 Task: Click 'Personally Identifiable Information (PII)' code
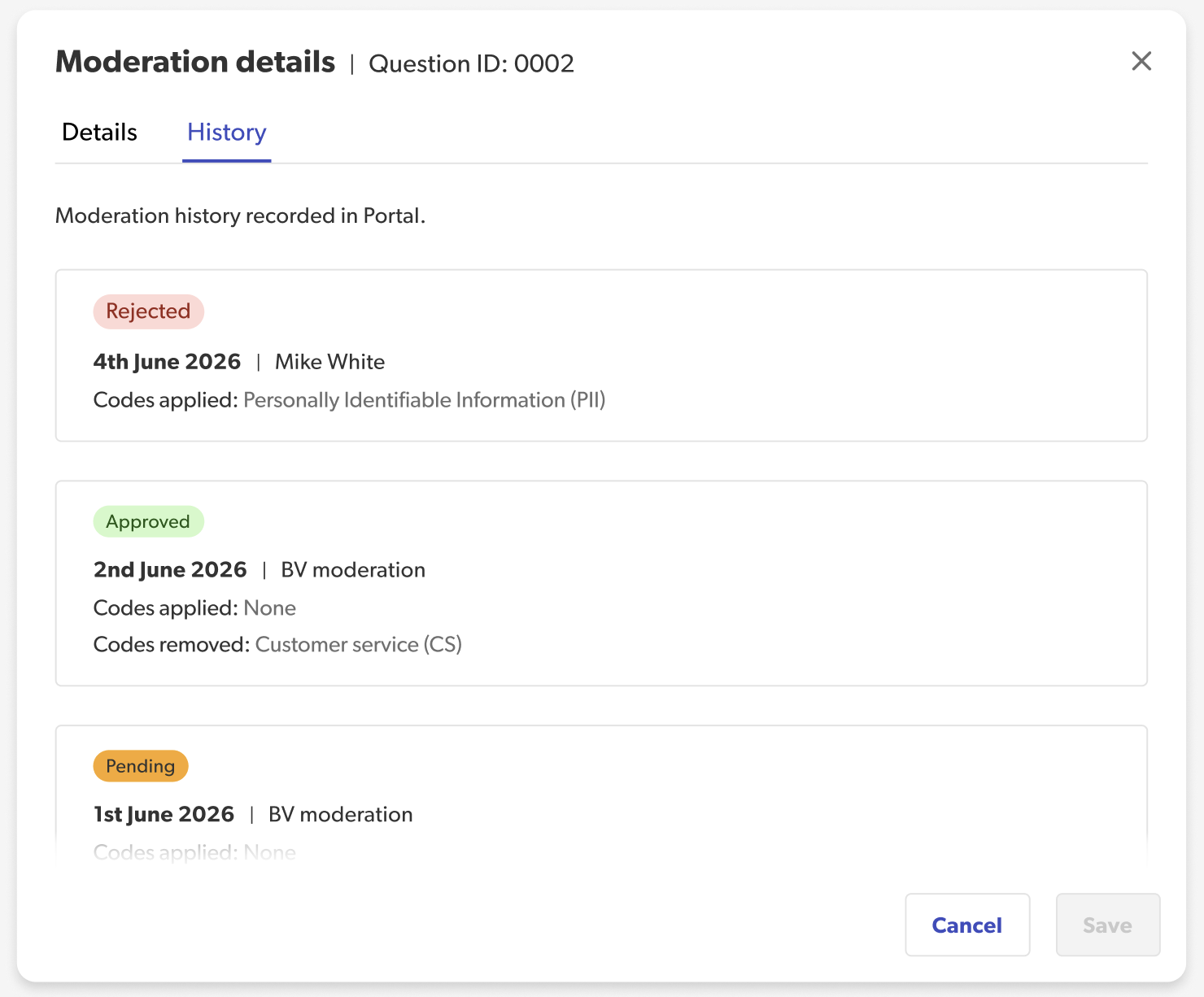coord(425,400)
